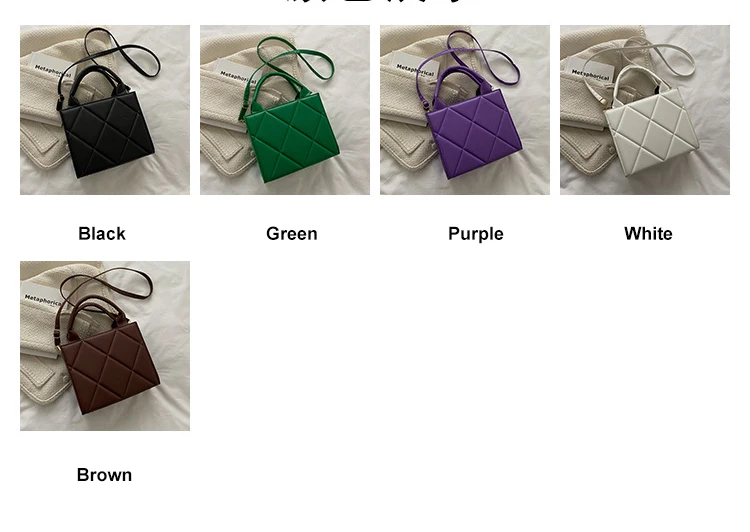Choose the White color label
This screenshot has height=532, width=750.
649,234
